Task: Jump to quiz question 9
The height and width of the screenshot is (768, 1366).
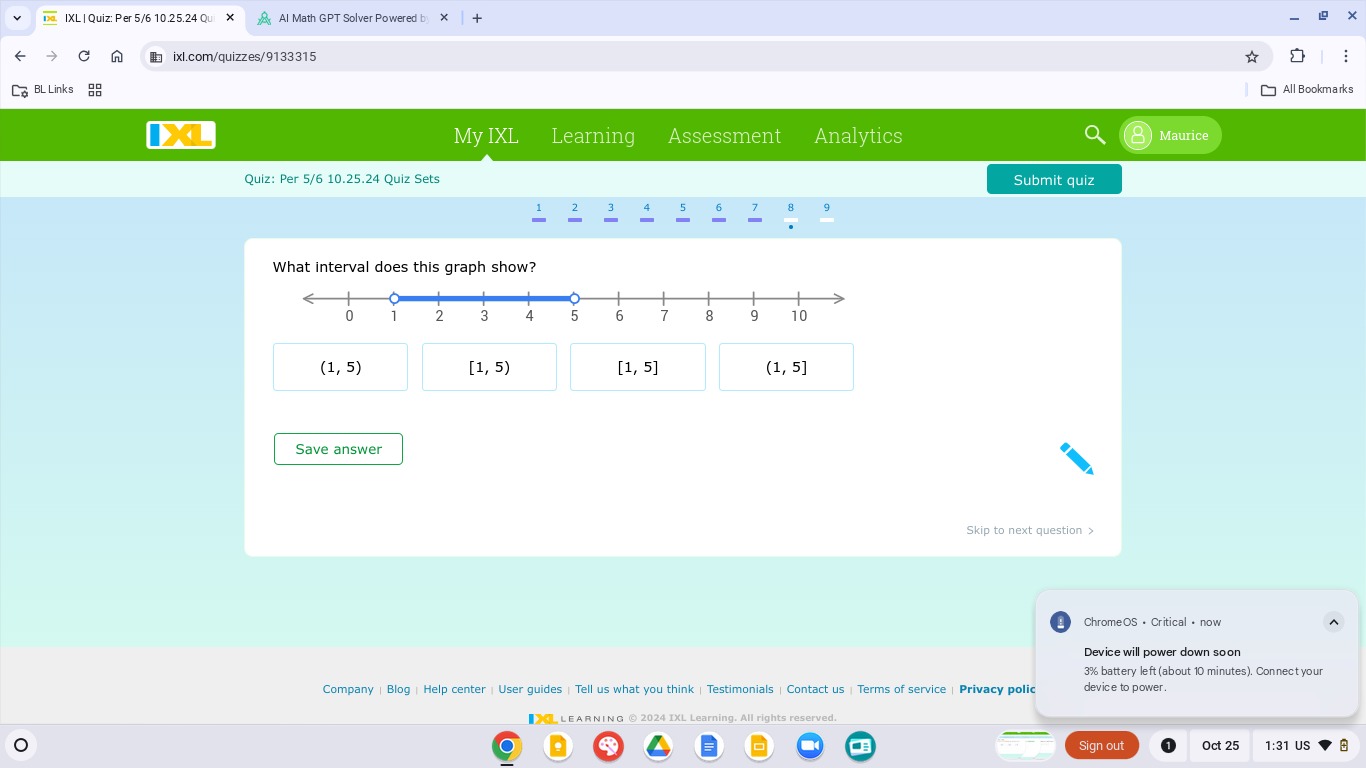Action: pos(827,211)
